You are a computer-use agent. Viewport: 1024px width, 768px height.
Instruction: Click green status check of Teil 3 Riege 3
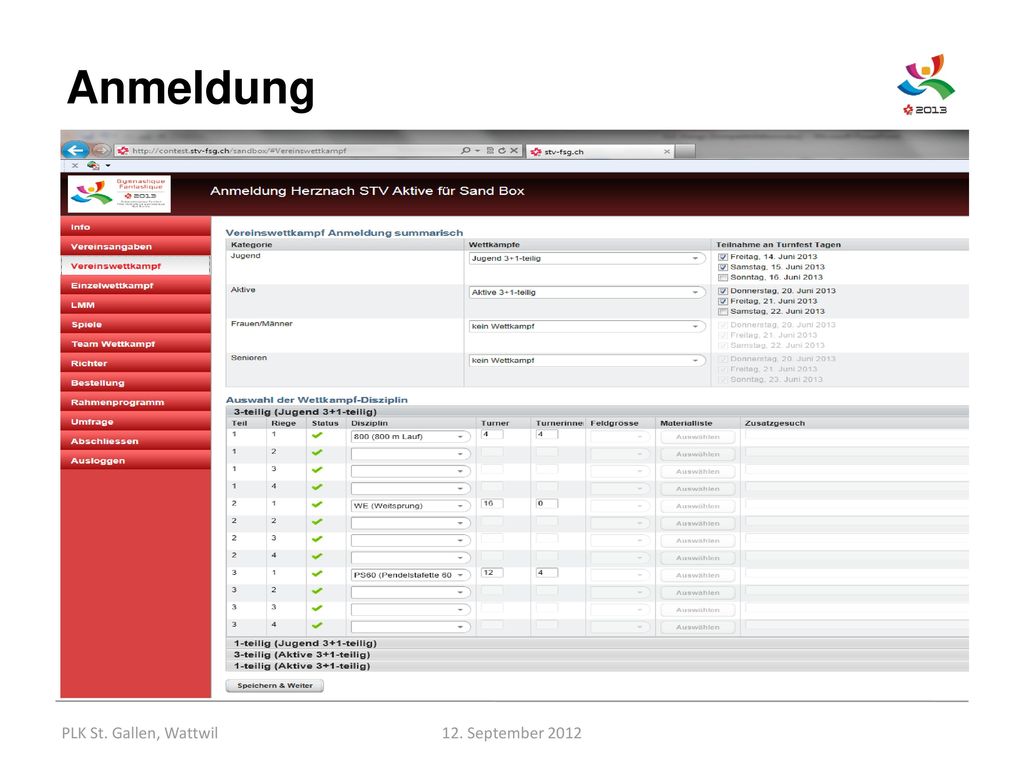317,608
